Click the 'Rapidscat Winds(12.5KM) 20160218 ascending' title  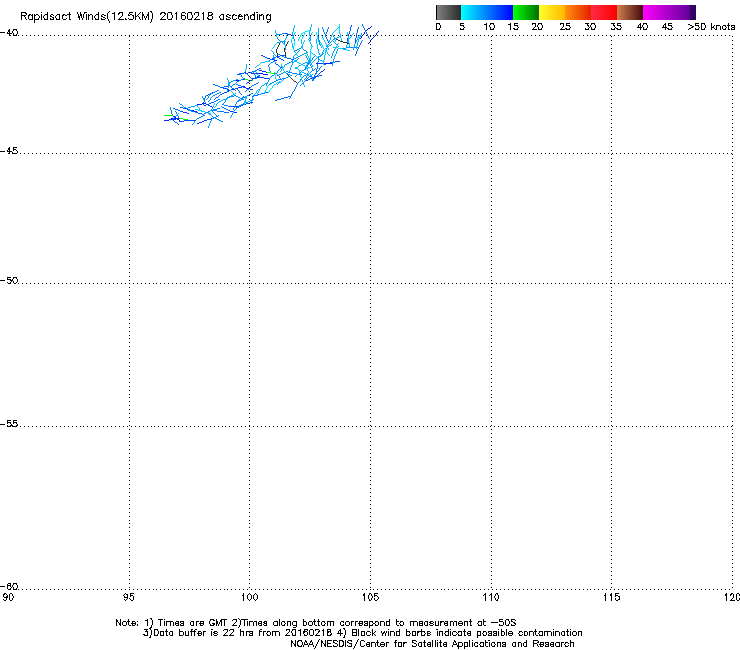click(146, 17)
